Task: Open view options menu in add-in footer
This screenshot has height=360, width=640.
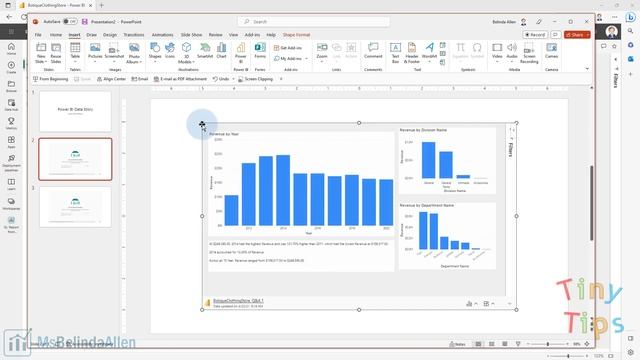Action: pos(489,304)
